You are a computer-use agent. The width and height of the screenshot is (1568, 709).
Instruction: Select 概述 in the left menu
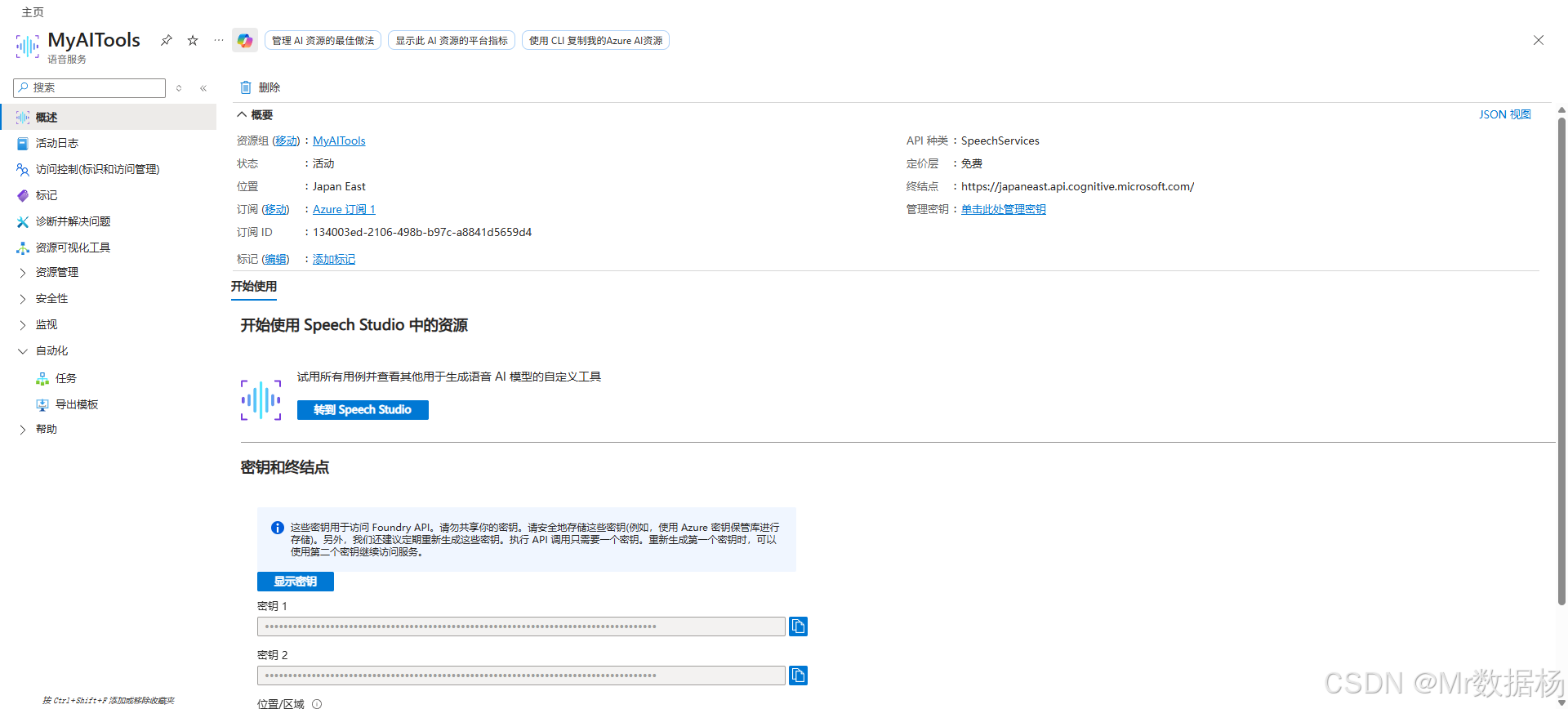[109, 117]
